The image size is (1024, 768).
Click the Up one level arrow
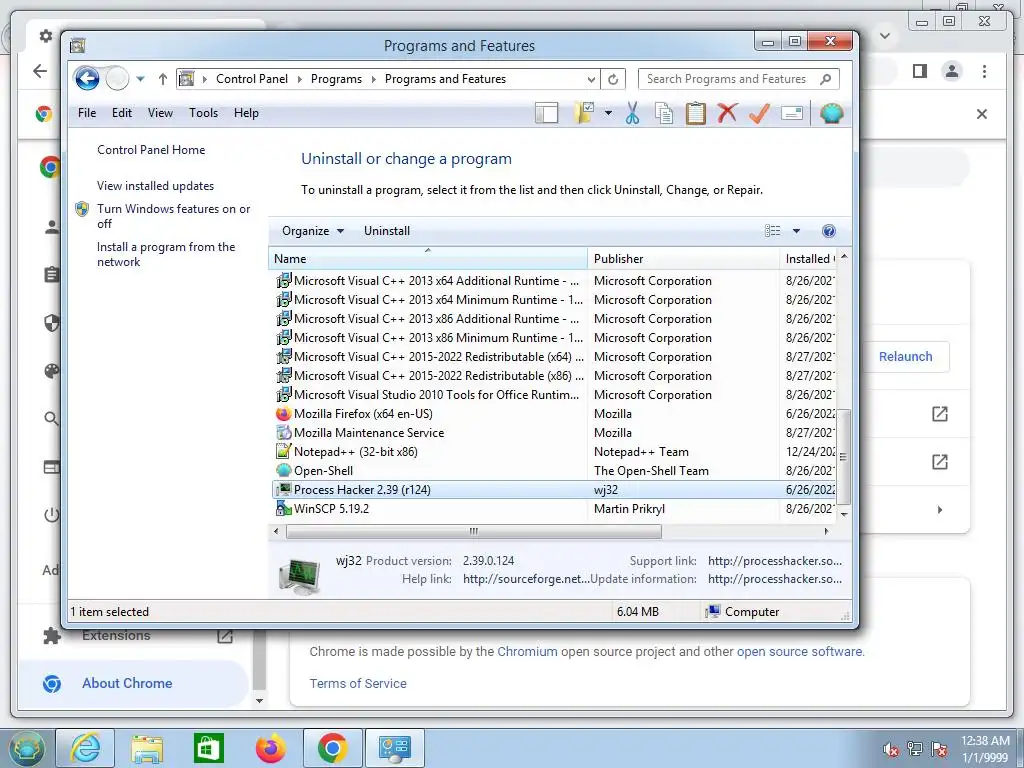tap(163, 79)
